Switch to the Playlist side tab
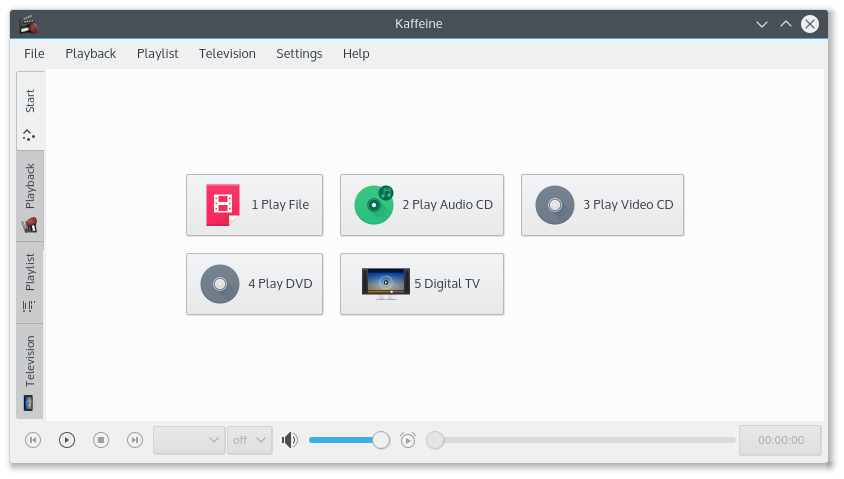Screen dimensions: 844x479 [x=30, y=283]
